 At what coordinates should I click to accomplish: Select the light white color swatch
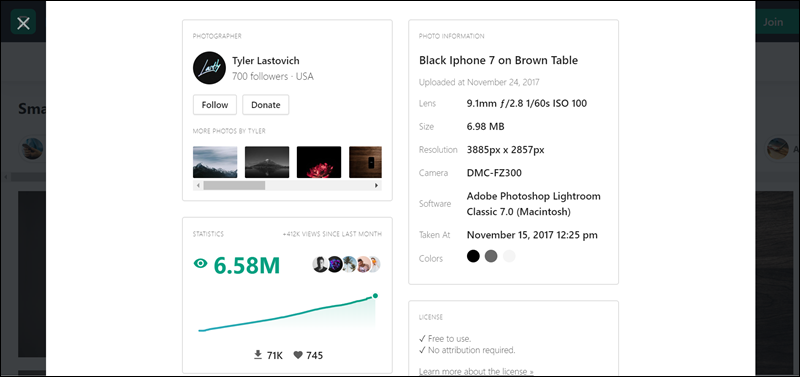click(x=509, y=256)
